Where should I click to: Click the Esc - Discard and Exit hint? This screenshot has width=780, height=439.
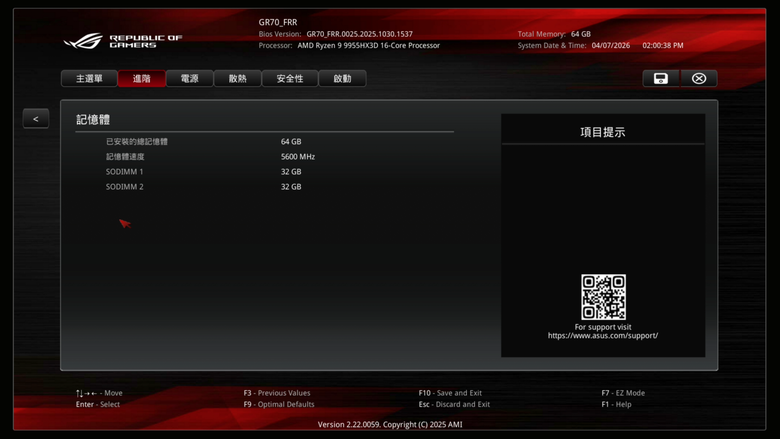(454, 404)
